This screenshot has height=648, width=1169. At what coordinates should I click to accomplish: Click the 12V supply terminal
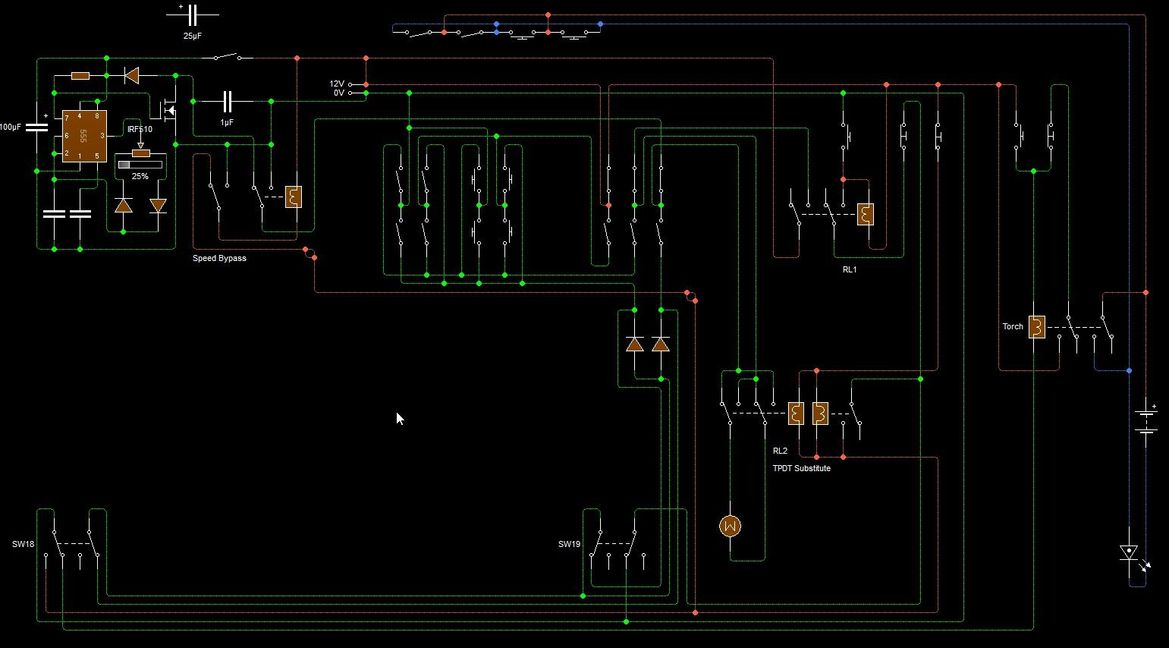pyautogui.click(x=351, y=84)
